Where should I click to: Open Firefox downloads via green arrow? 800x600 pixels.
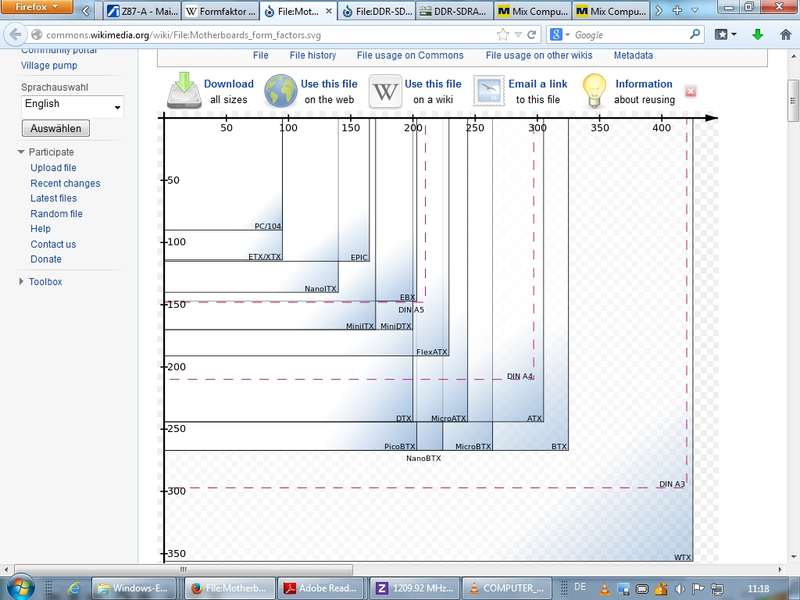(x=758, y=35)
